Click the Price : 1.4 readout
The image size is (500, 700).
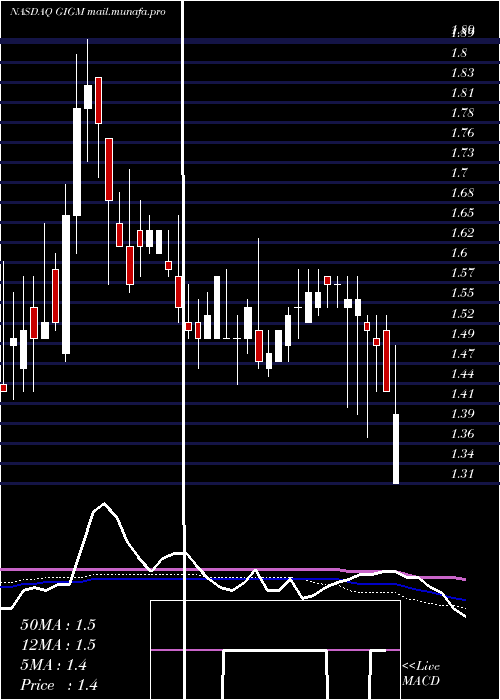[x=59, y=685]
